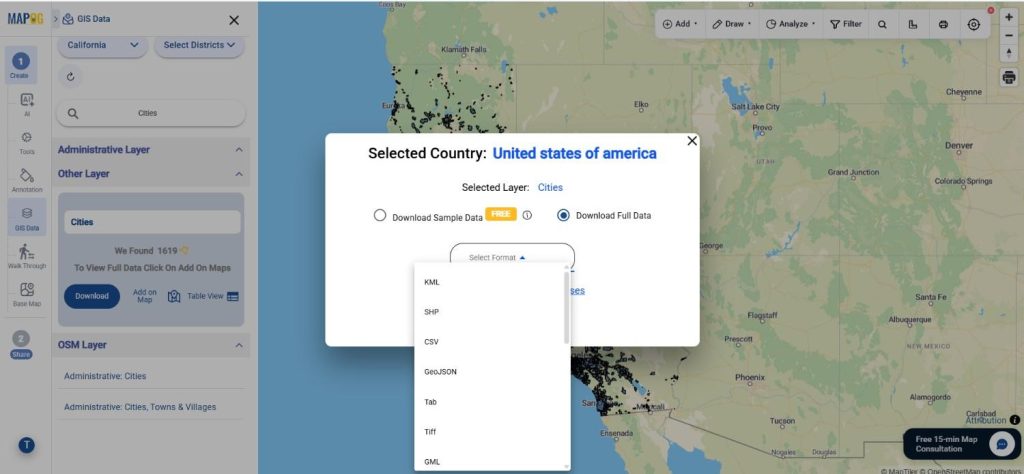Expand the sidebar panel arrow beside logo
The height and width of the screenshot is (474, 1024).
(x=56, y=19)
